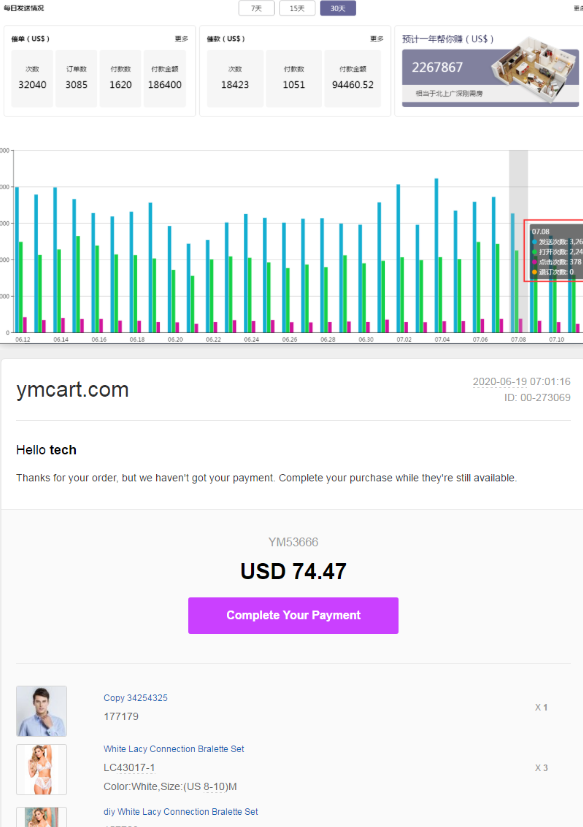Screen dimensions: 583x827
Task: Select the 30天 range tab
Action: (338, 8)
